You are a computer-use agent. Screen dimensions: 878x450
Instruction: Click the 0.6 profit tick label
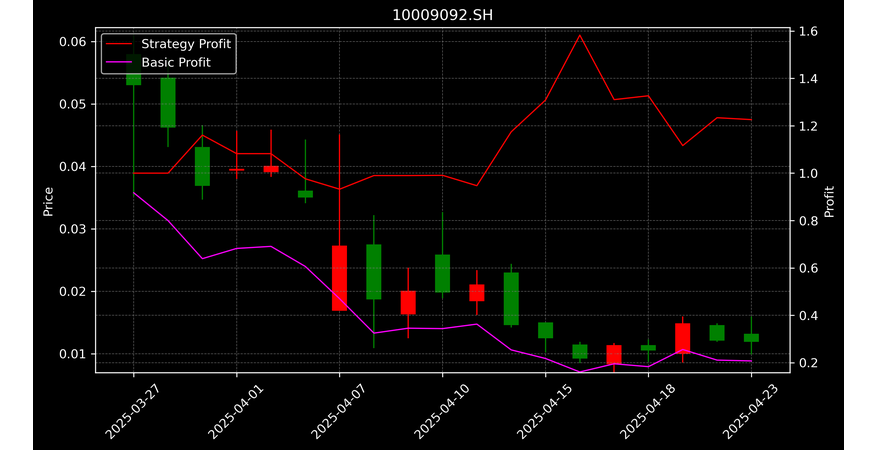pyautogui.click(x=808, y=269)
